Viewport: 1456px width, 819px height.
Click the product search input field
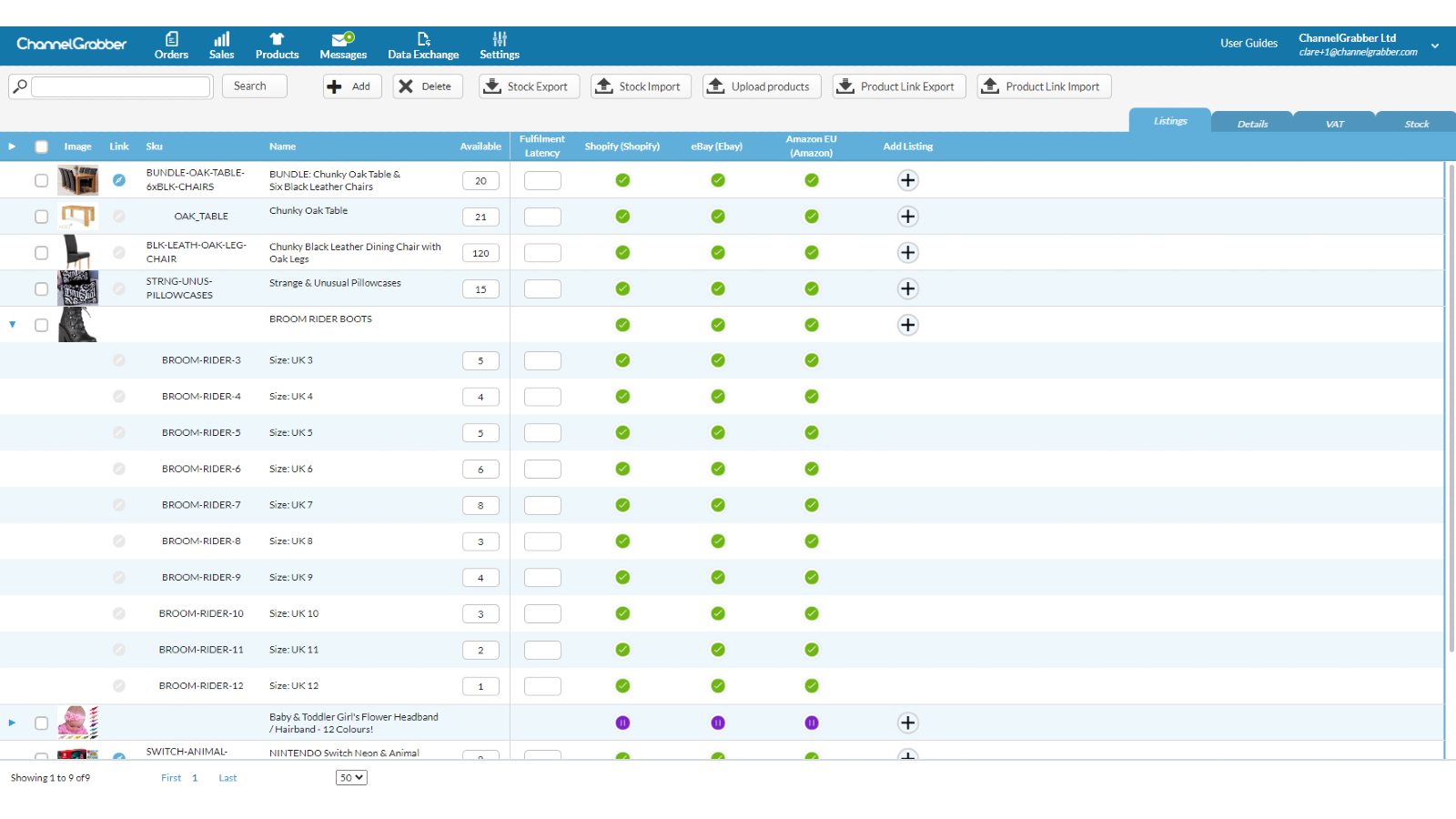(121, 86)
